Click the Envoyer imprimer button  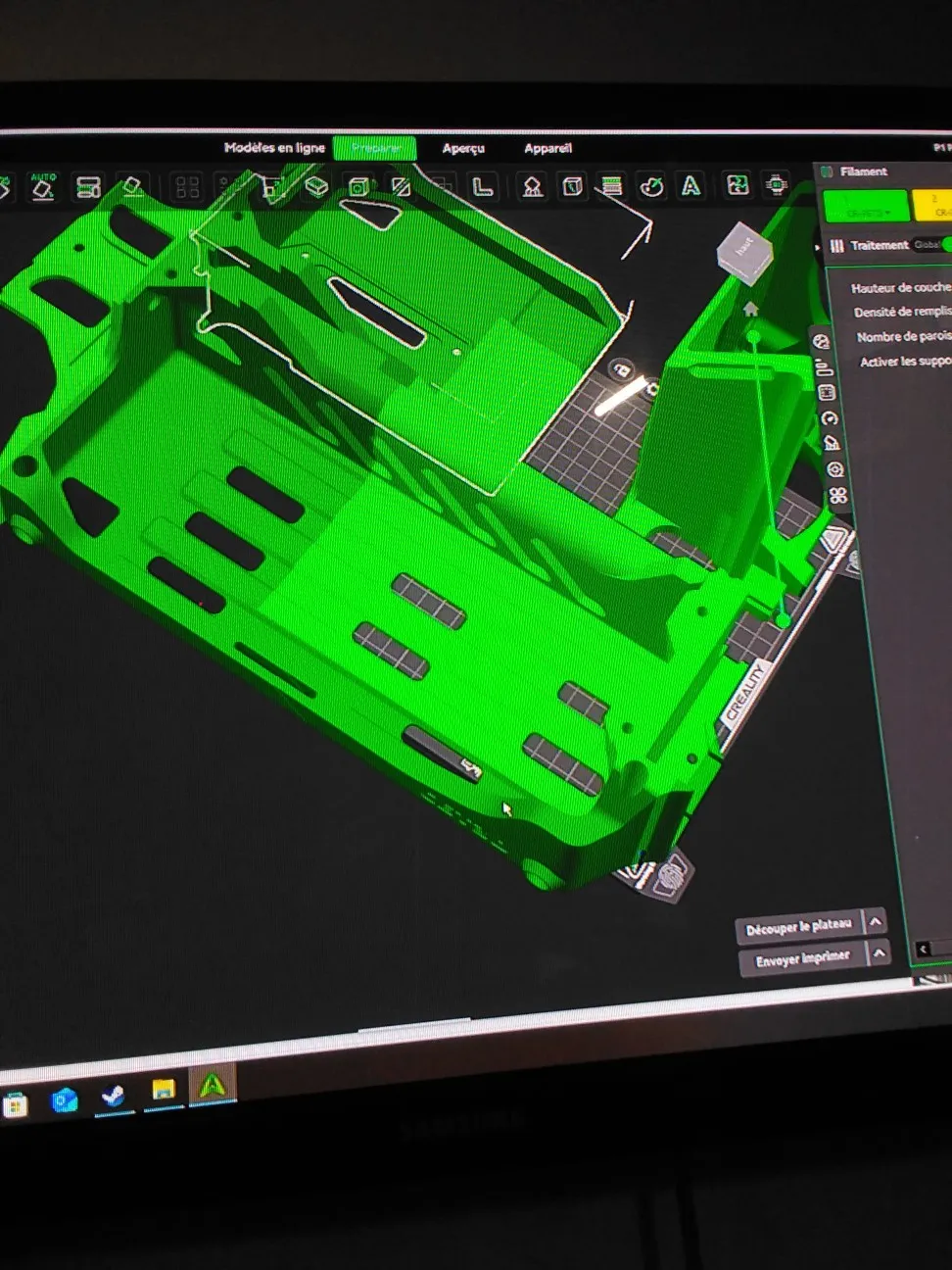(803, 959)
